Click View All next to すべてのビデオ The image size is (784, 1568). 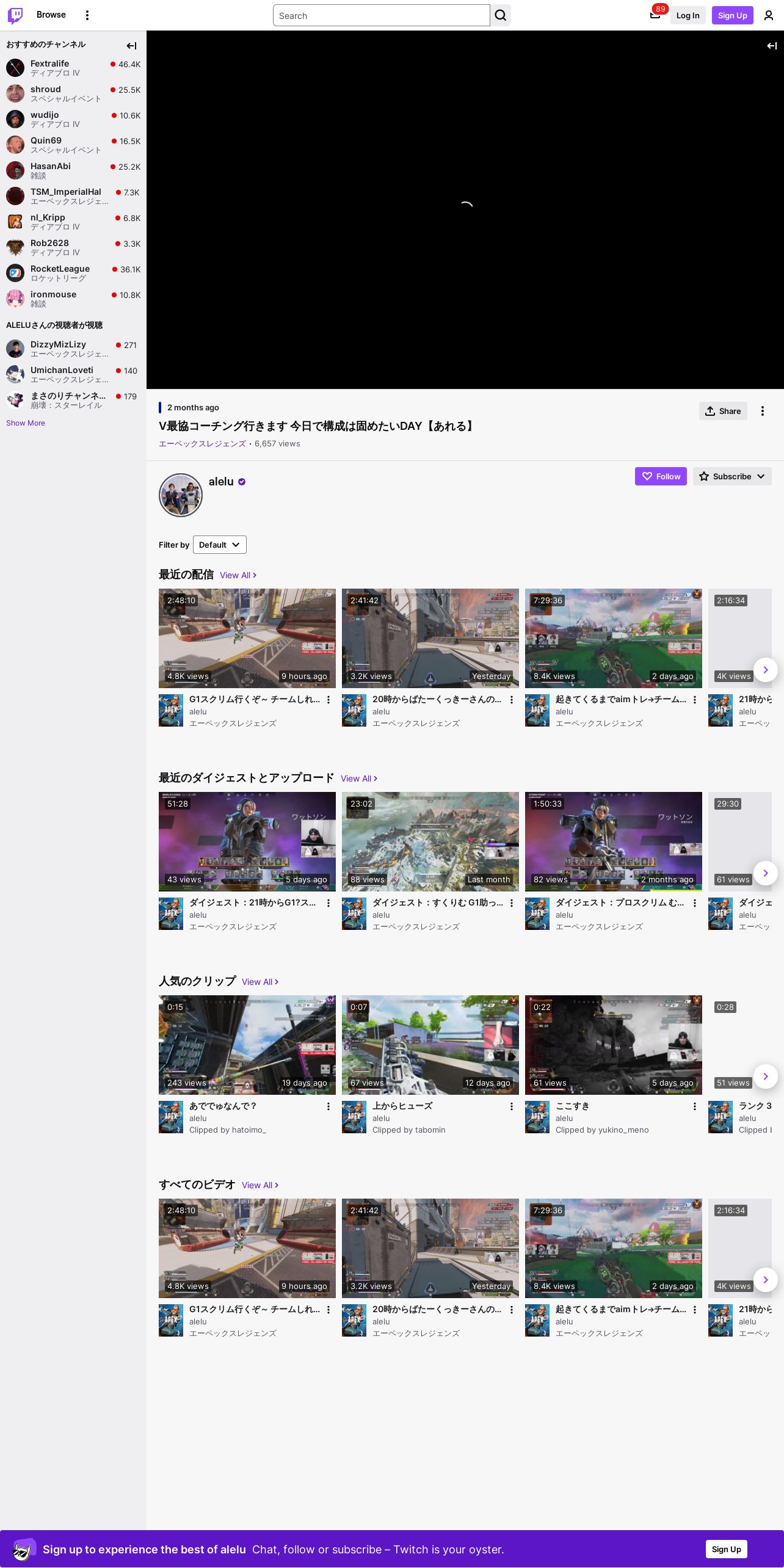point(260,1185)
